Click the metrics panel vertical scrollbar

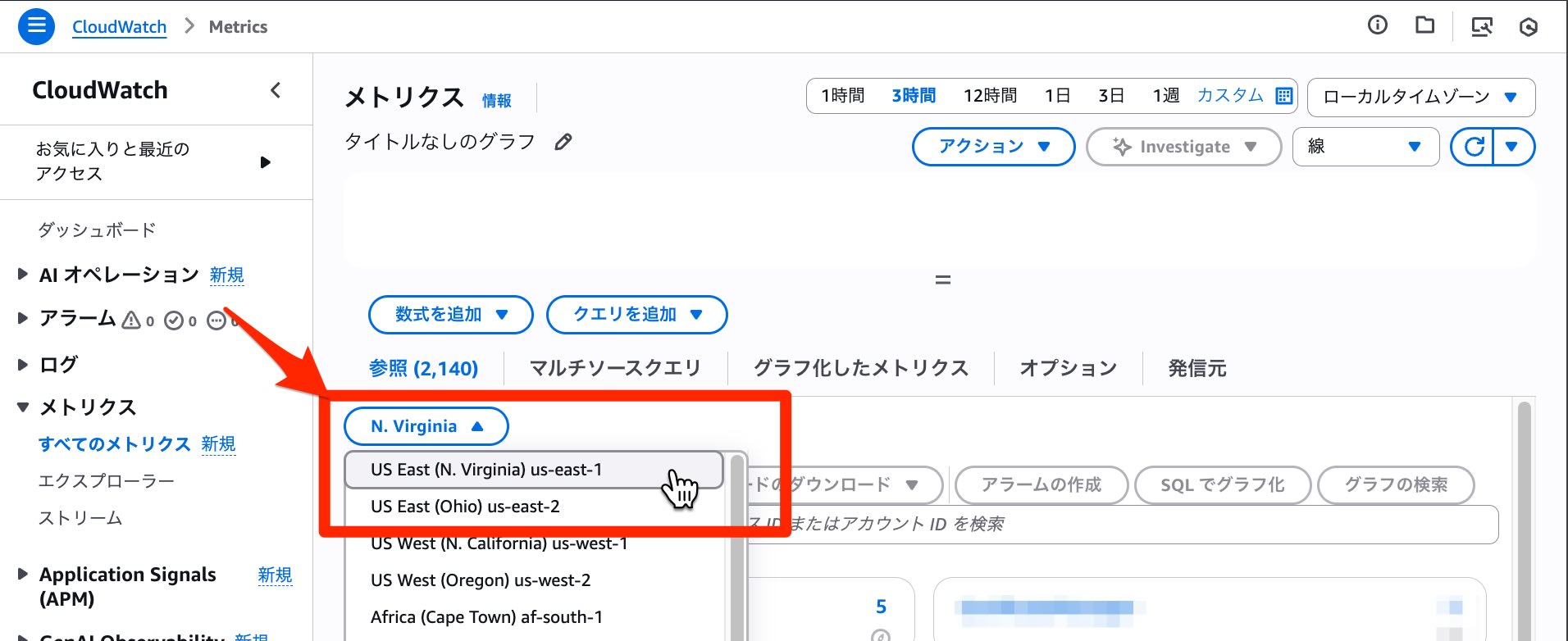point(1525,521)
